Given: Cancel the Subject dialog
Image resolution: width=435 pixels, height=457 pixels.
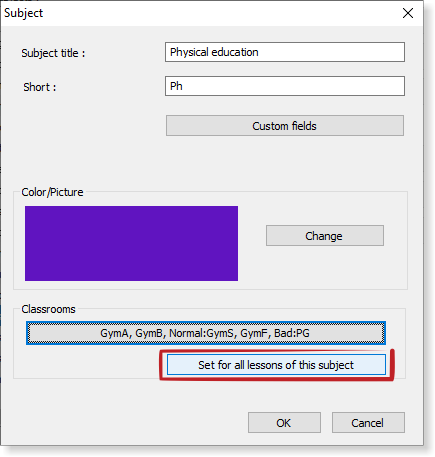Looking at the screenshot, I should pyautogui.click(x=368, y=423).
